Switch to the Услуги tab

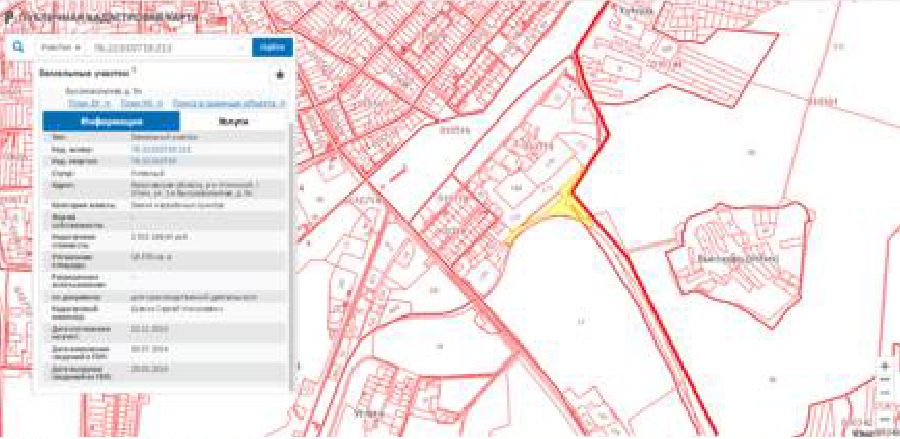(232, 121)
